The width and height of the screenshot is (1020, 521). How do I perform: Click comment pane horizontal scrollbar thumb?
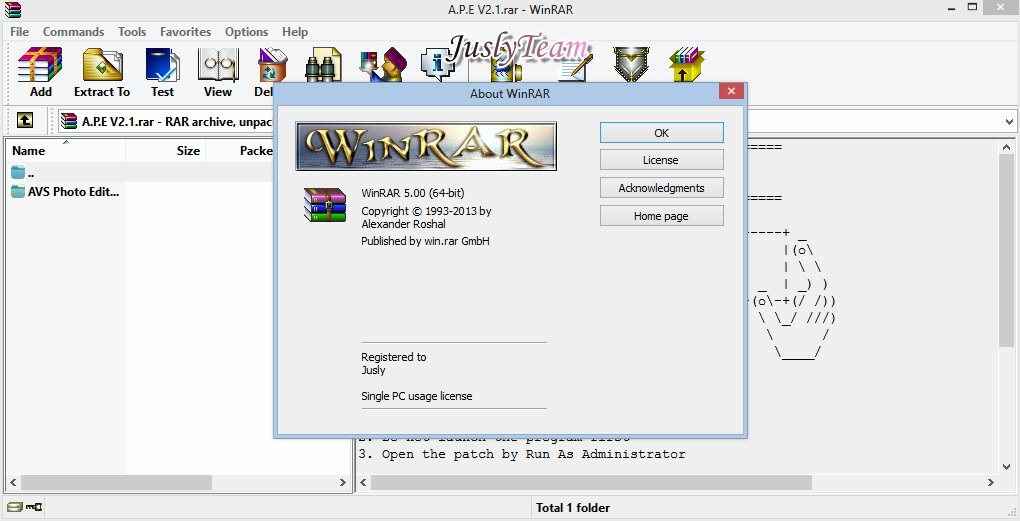click(x=591, y=483)
